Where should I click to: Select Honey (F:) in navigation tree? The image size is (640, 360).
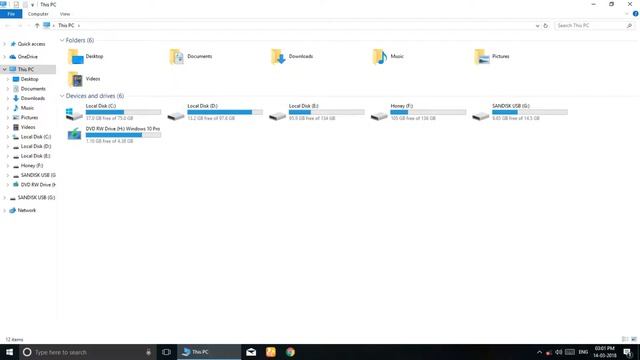(x=31, y=166)
